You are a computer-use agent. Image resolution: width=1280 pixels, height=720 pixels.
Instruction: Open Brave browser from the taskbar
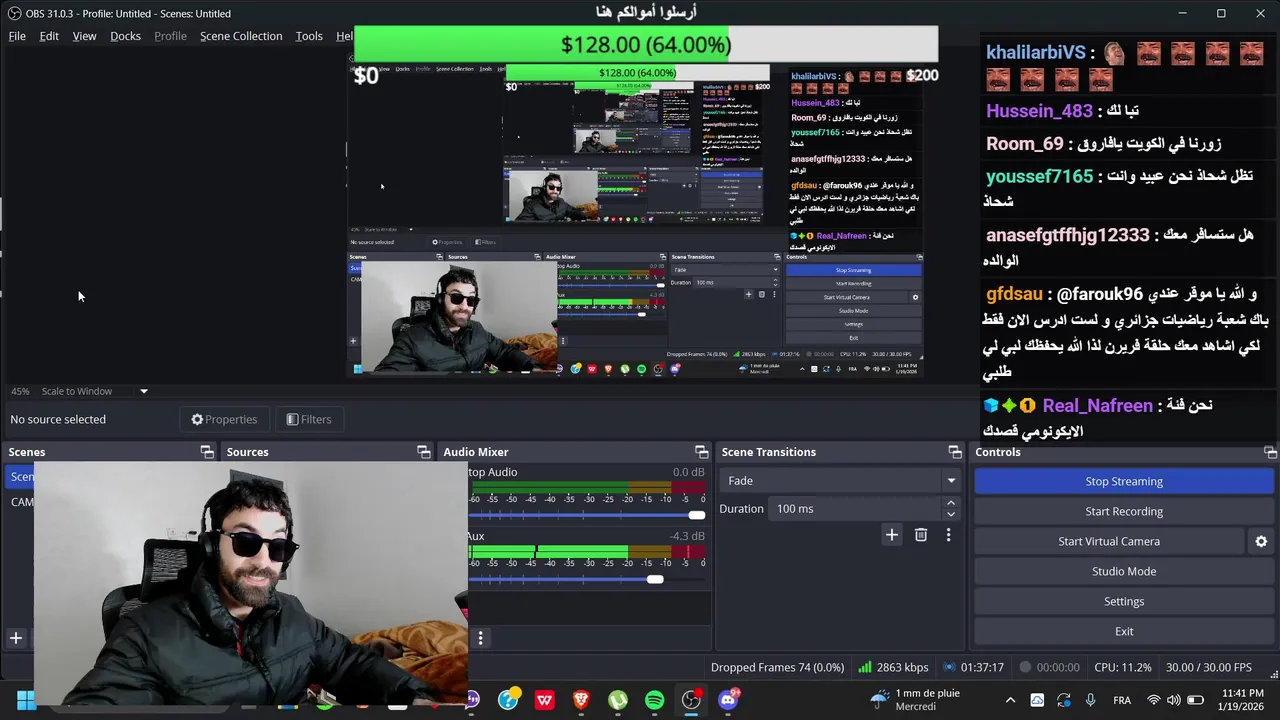pyautogui.click(x=581, y=700)
